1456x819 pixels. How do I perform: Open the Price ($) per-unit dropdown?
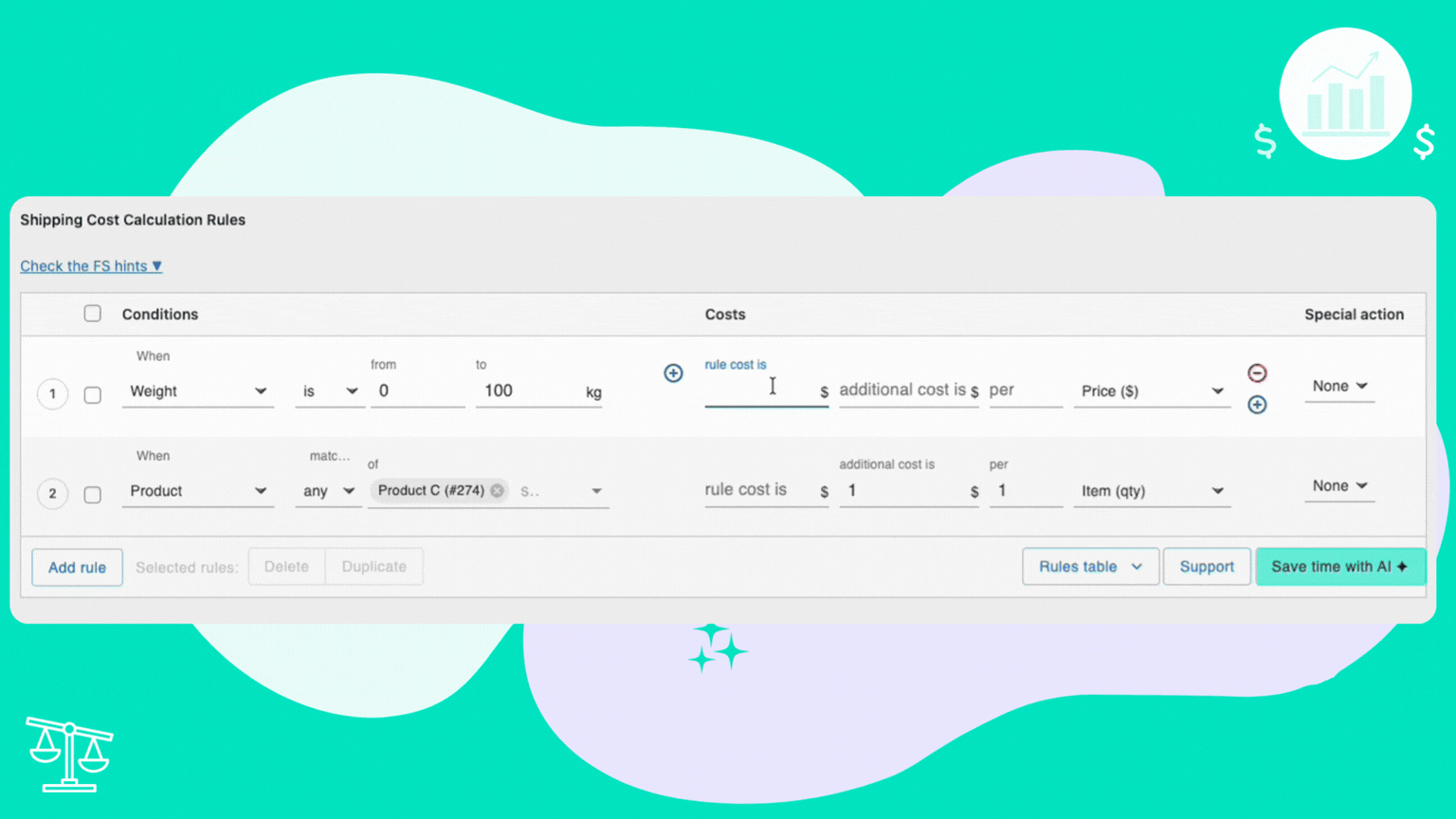click(x=1151, y=391)
